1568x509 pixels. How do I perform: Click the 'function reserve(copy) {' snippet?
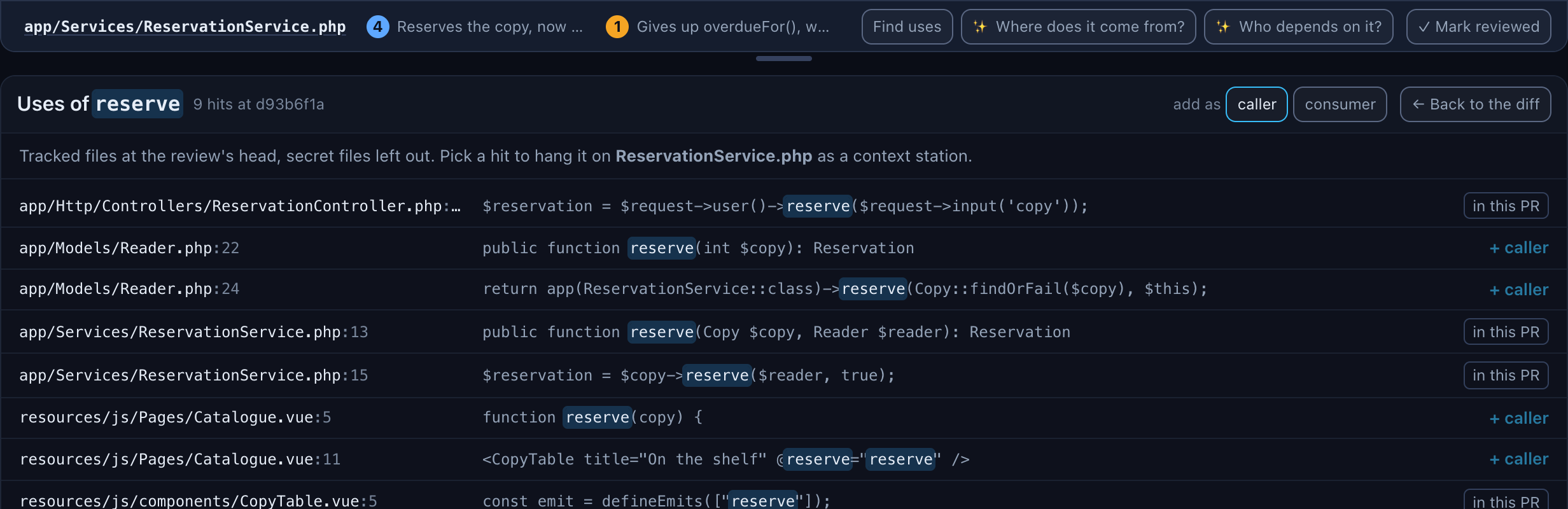point(592,417)
